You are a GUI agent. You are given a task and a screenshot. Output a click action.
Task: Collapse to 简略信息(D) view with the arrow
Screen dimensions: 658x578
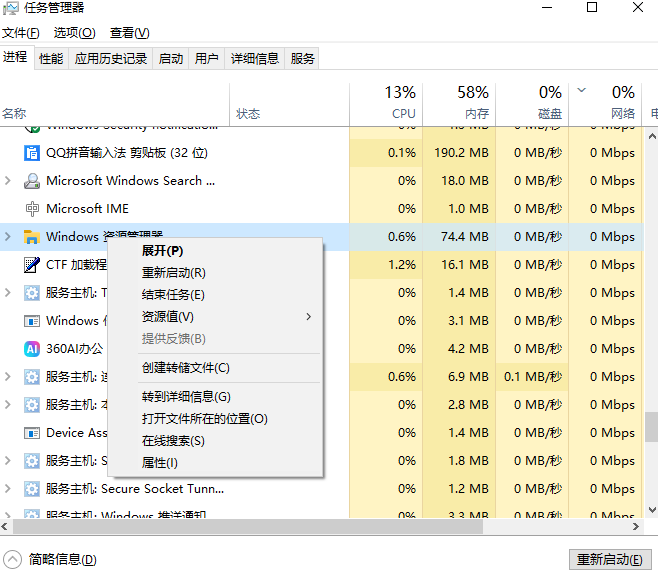point(12,560)
